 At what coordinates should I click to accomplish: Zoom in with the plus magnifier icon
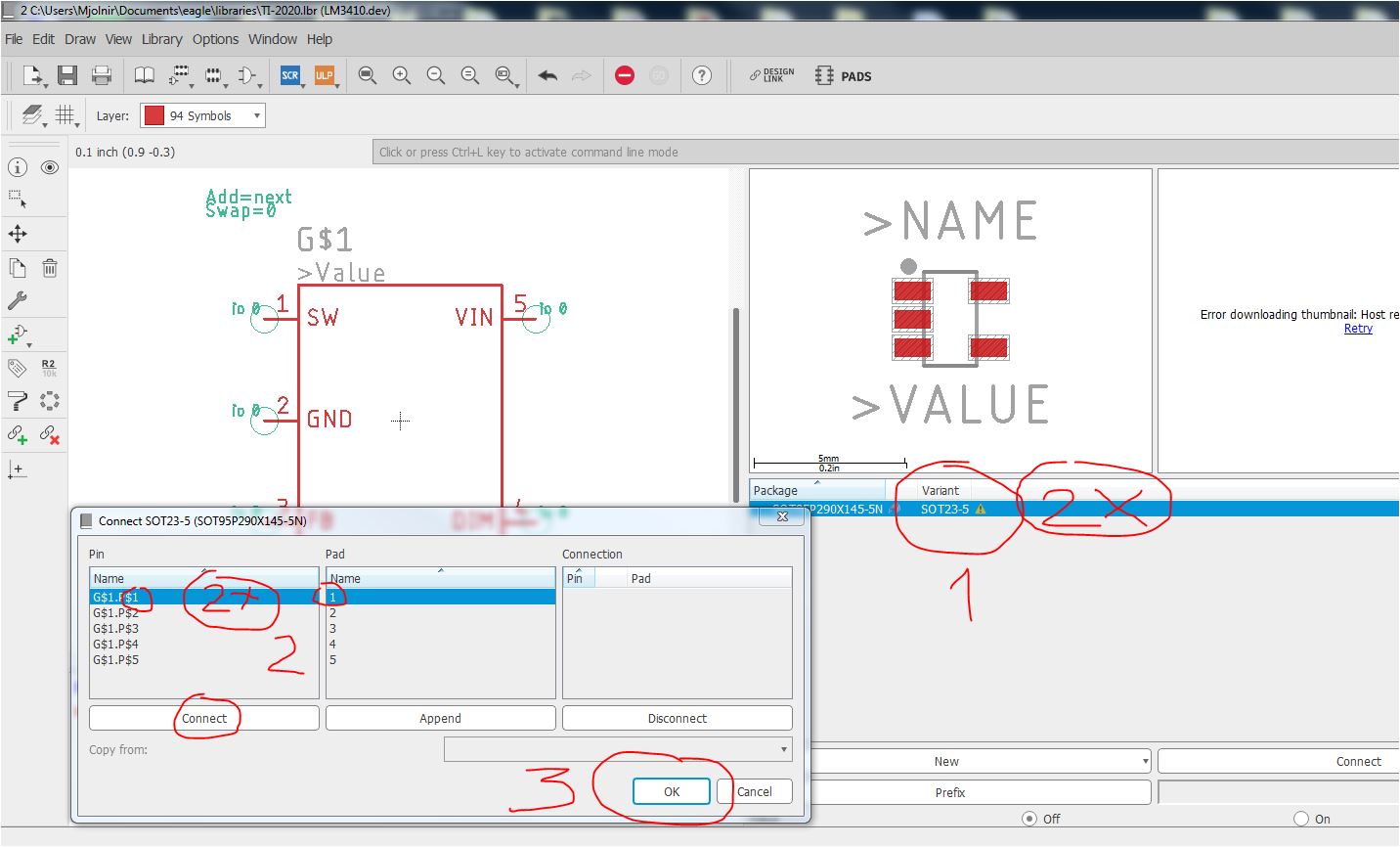402,75
